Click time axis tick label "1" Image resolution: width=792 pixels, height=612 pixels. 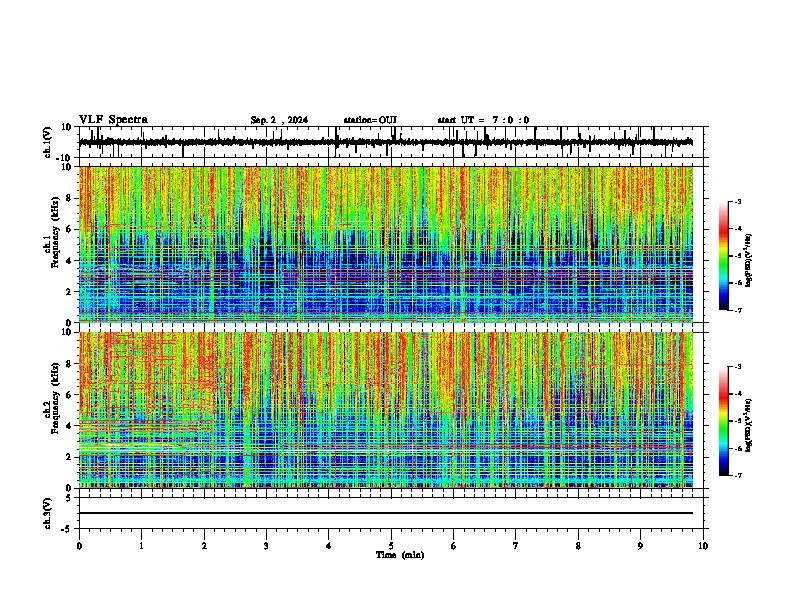141,546
